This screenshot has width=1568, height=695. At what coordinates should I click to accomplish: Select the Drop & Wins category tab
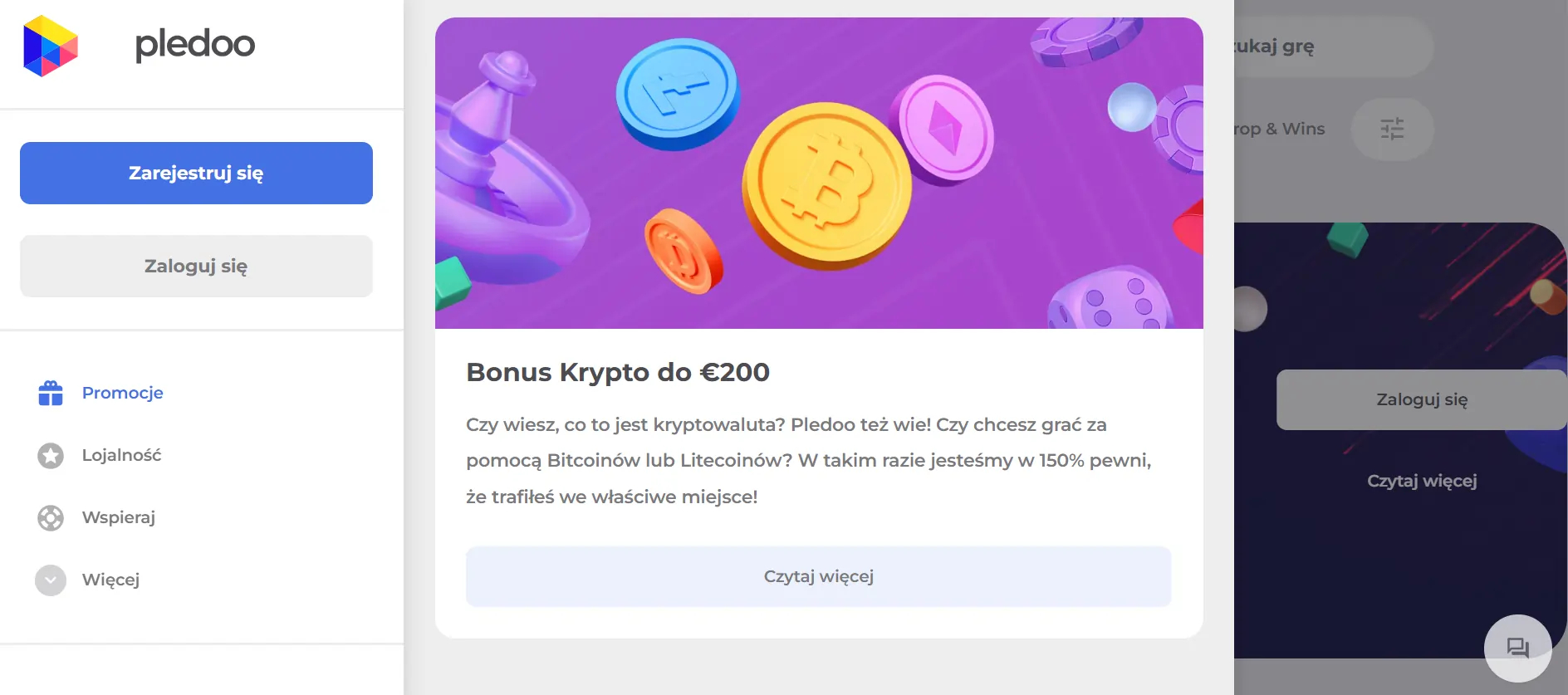(1281, 129)
